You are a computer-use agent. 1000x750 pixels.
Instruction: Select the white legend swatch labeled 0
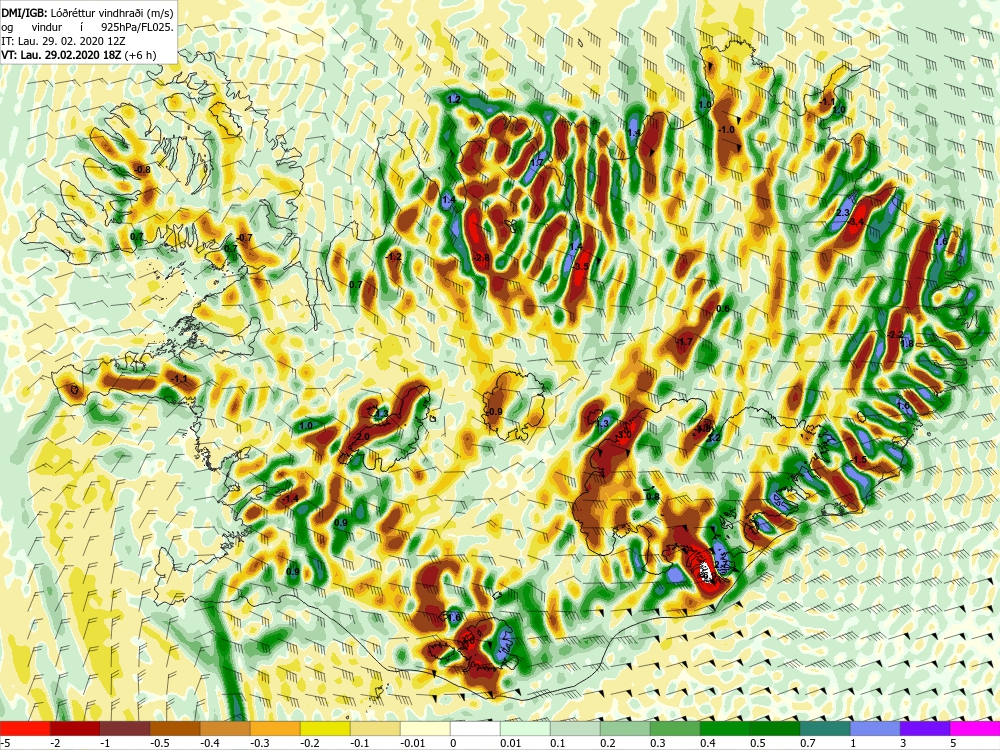pos(475,728)
